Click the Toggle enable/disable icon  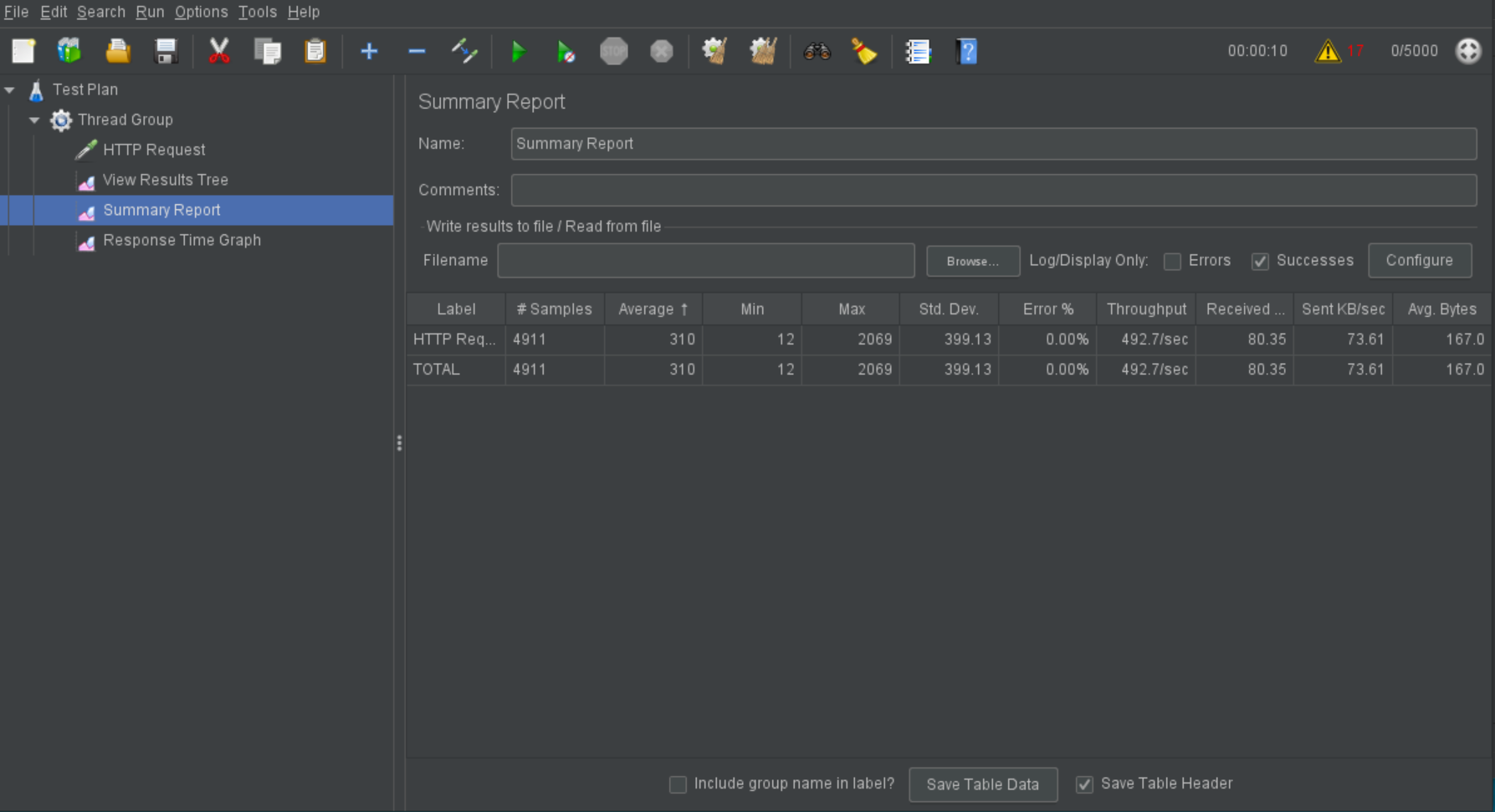(x=464, y=51)
